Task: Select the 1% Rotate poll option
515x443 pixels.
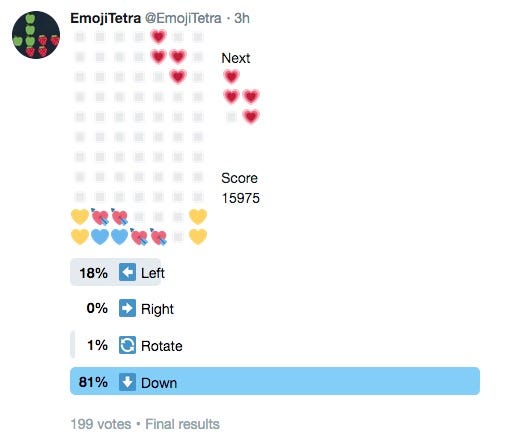Action: 130,345
